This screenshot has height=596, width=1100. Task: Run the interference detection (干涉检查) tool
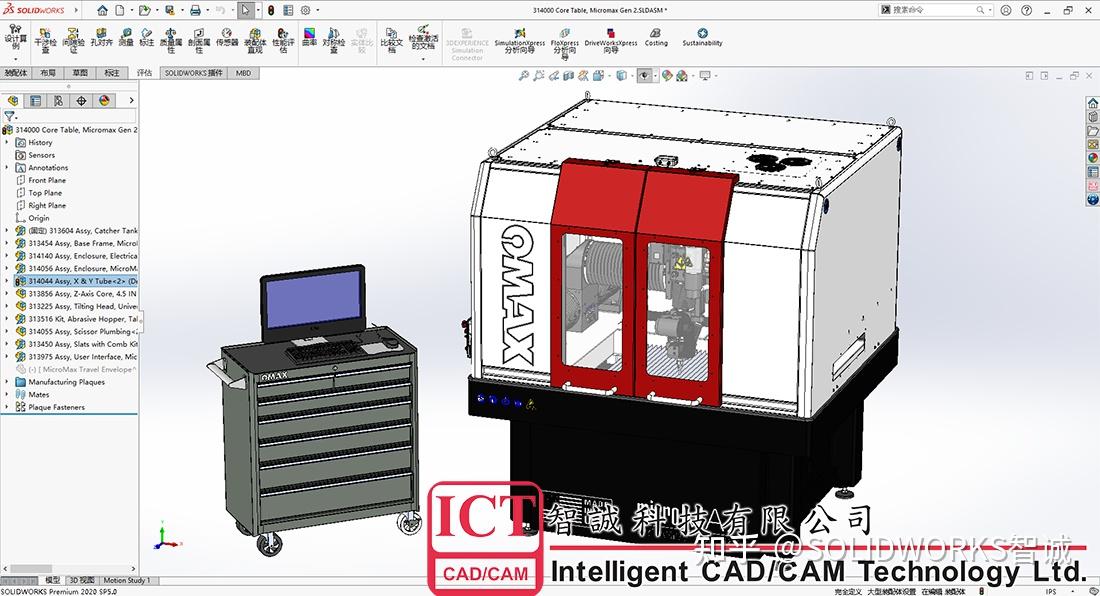[46, 40]
